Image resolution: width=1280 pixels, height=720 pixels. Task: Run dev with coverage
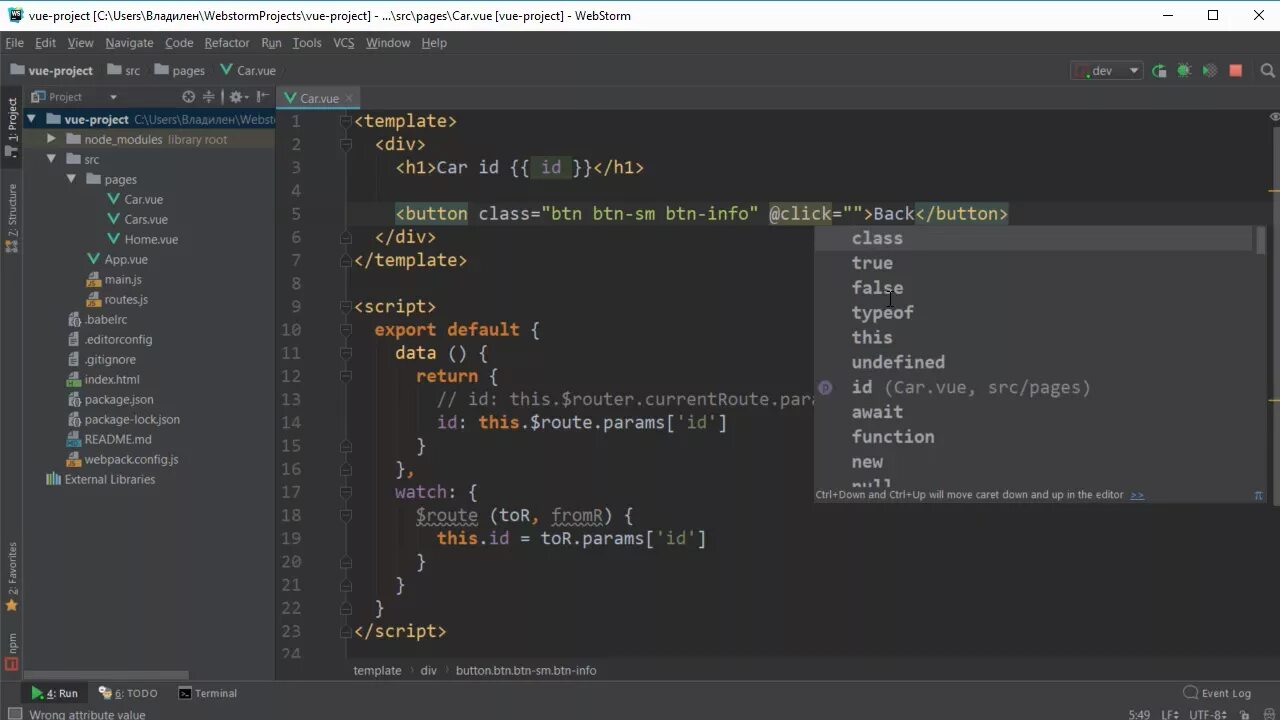(x=1209, y=70)
